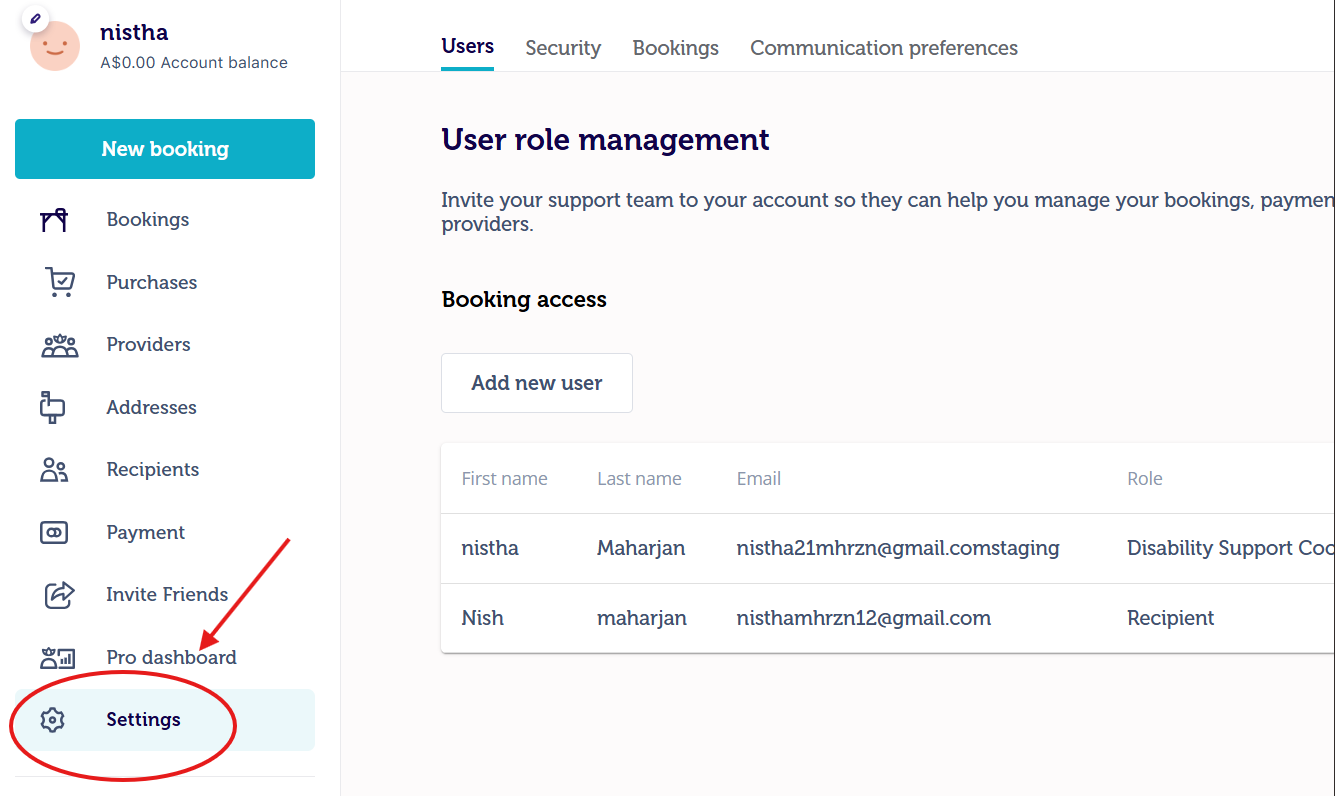Image resolution: width=1335 pixels, height=796 pixels.
Task: Click the Bookings tent icon in sidebar
Action: (54, 220)
